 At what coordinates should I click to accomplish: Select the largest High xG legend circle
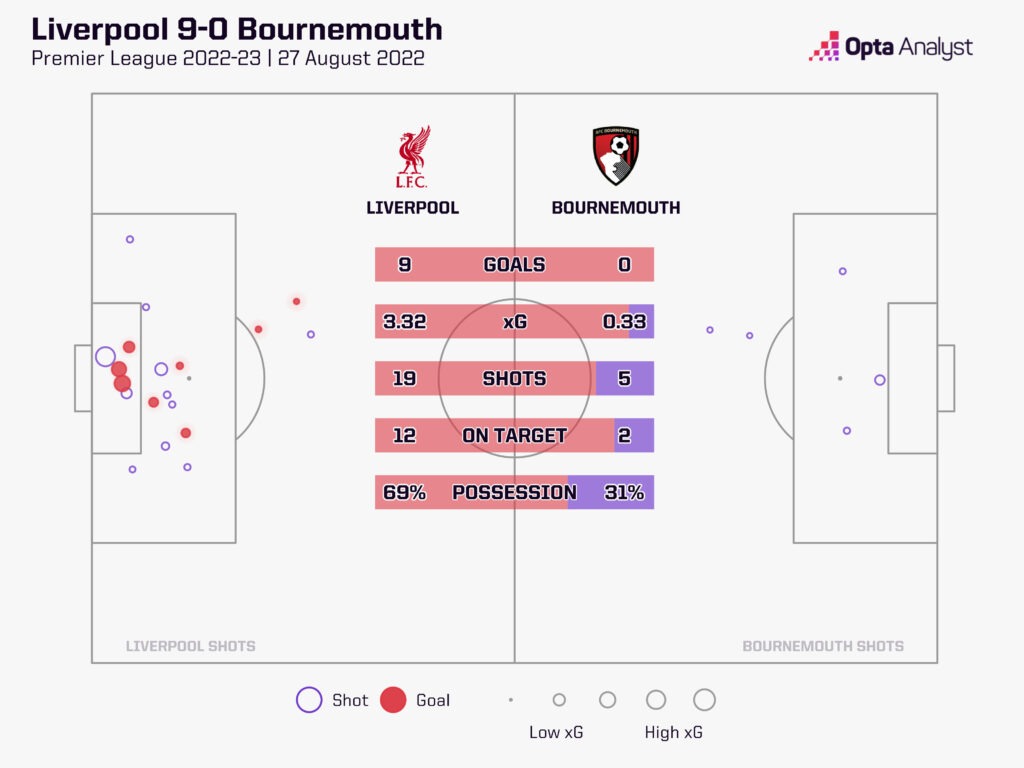(704, 700)
